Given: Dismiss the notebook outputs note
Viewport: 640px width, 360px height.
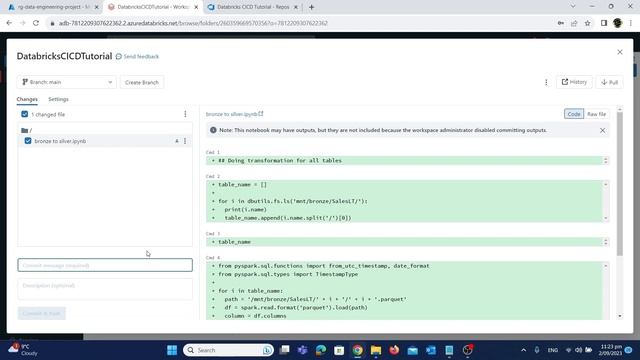Looking at the screenshot, I should pos(602,130).
